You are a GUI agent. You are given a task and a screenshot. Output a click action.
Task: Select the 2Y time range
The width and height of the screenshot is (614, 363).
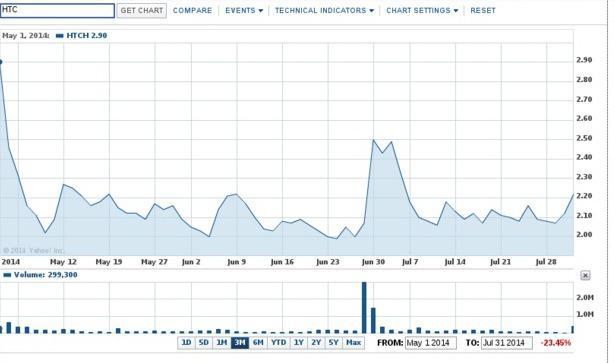click(x=316, y=343)
